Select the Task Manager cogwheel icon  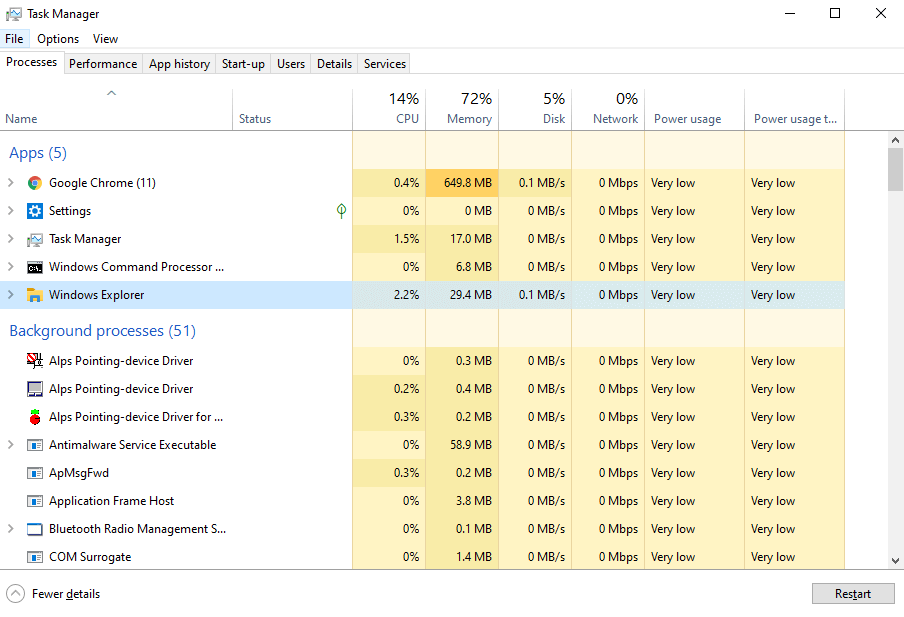point(33,238)
